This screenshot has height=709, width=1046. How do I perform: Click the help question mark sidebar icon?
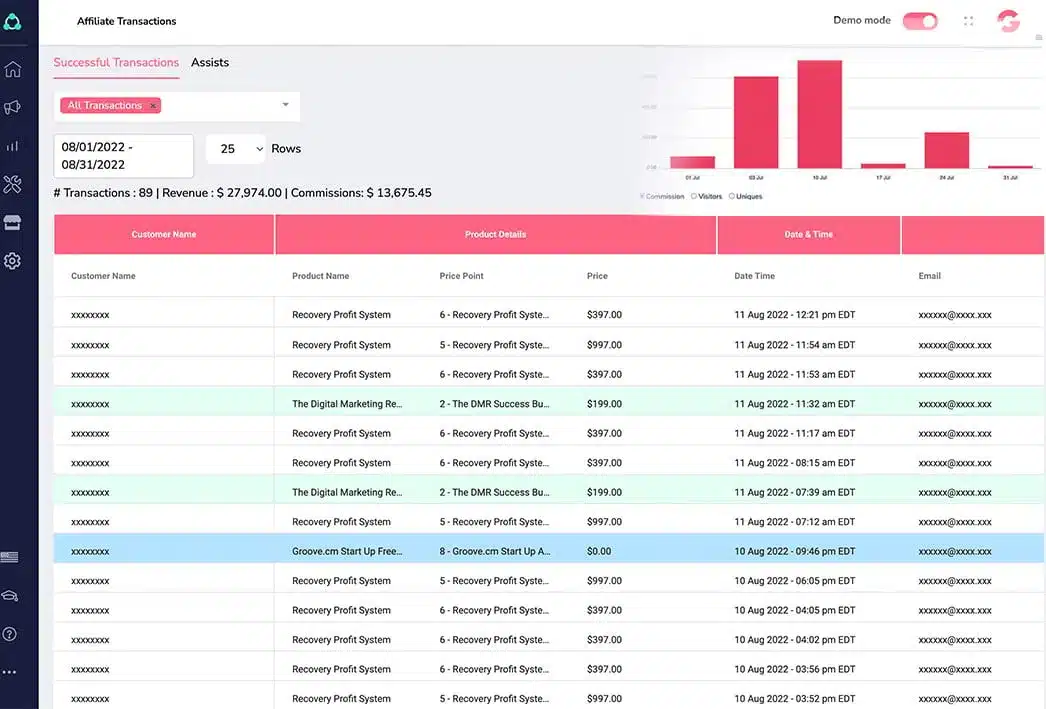10,633
